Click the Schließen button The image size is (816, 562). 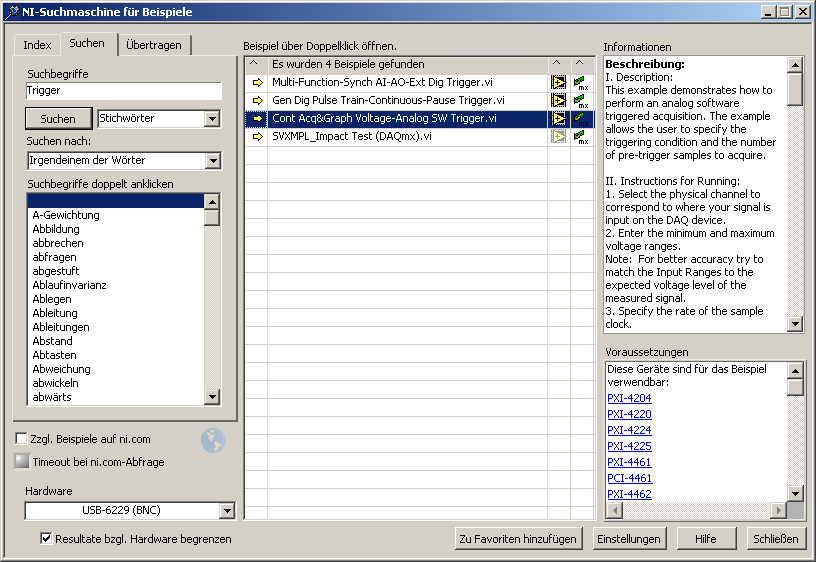776,539
